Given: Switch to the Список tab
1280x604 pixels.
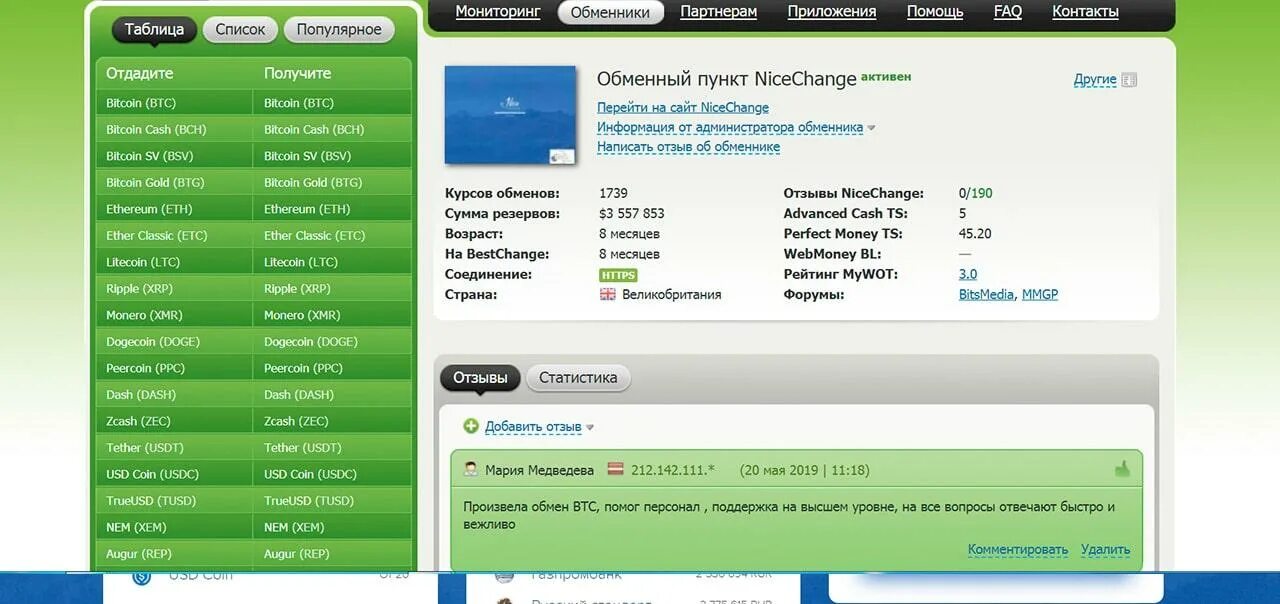Looking at the screenshot, I should pos(240,29).
